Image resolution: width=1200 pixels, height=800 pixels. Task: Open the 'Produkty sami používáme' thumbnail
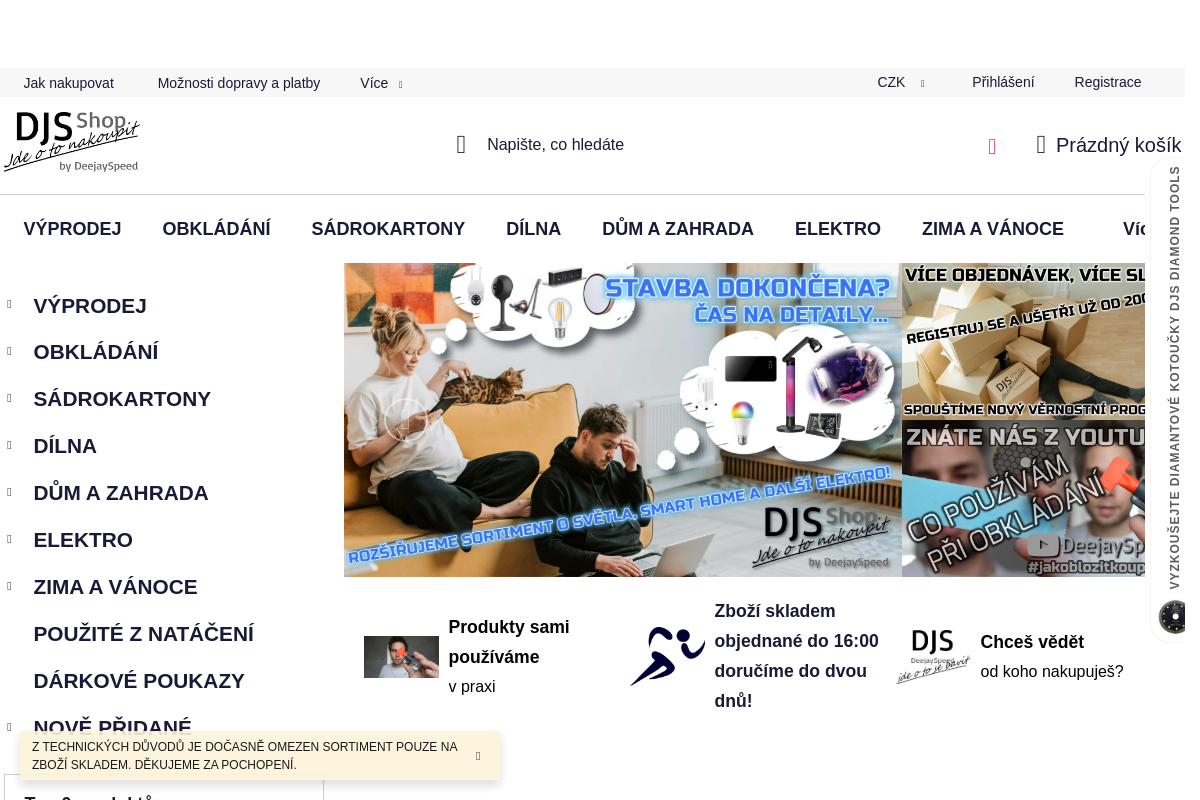[x=401, y=657]
